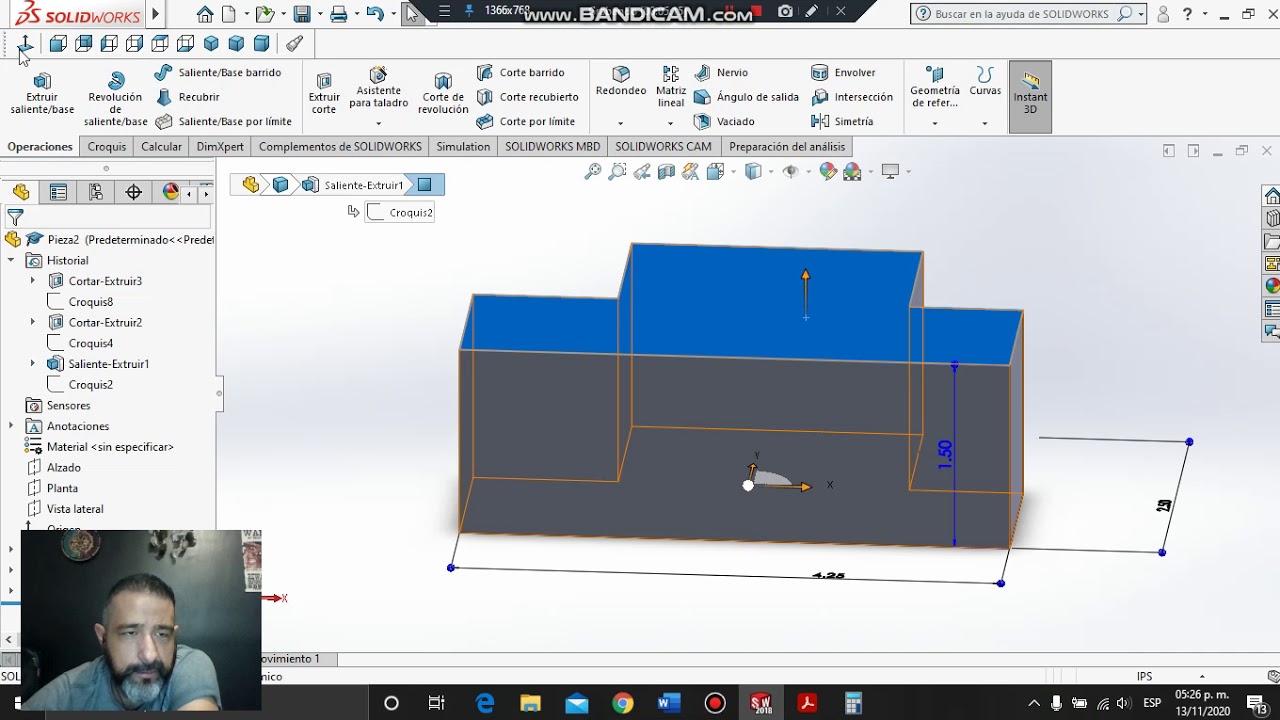Viewport: 1280px width, 720px height.
Task: Select the Vaciado shell tool
Action: pos(724,121)
